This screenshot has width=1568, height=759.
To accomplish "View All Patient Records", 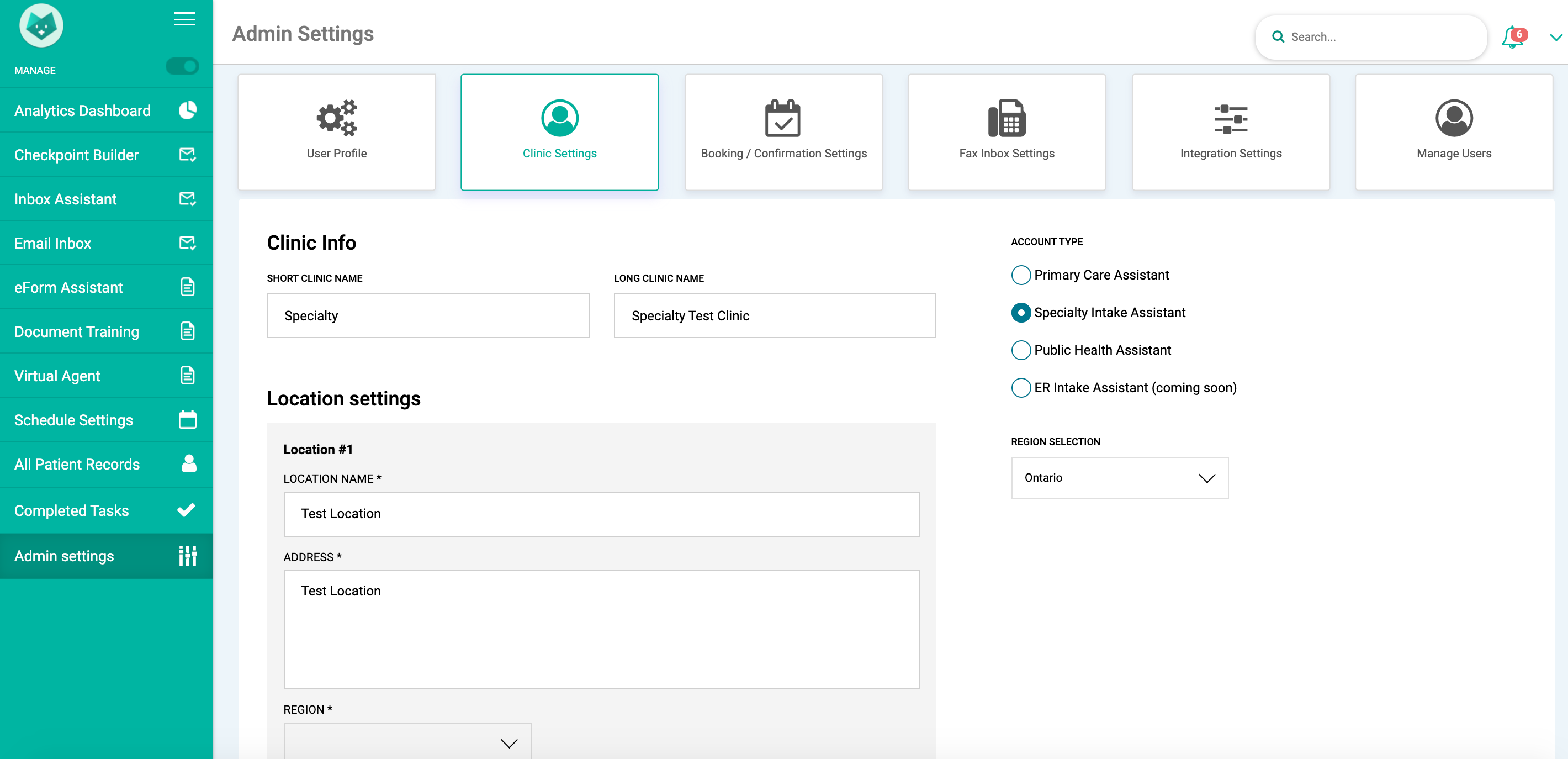I will pos(107,464).
